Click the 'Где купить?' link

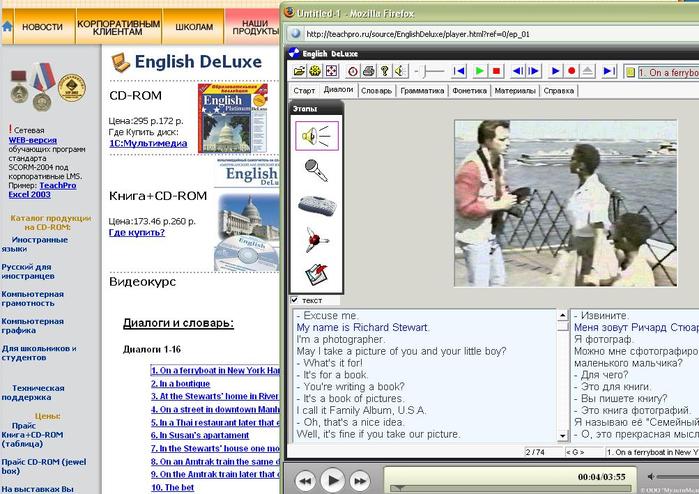coord(137,232)
